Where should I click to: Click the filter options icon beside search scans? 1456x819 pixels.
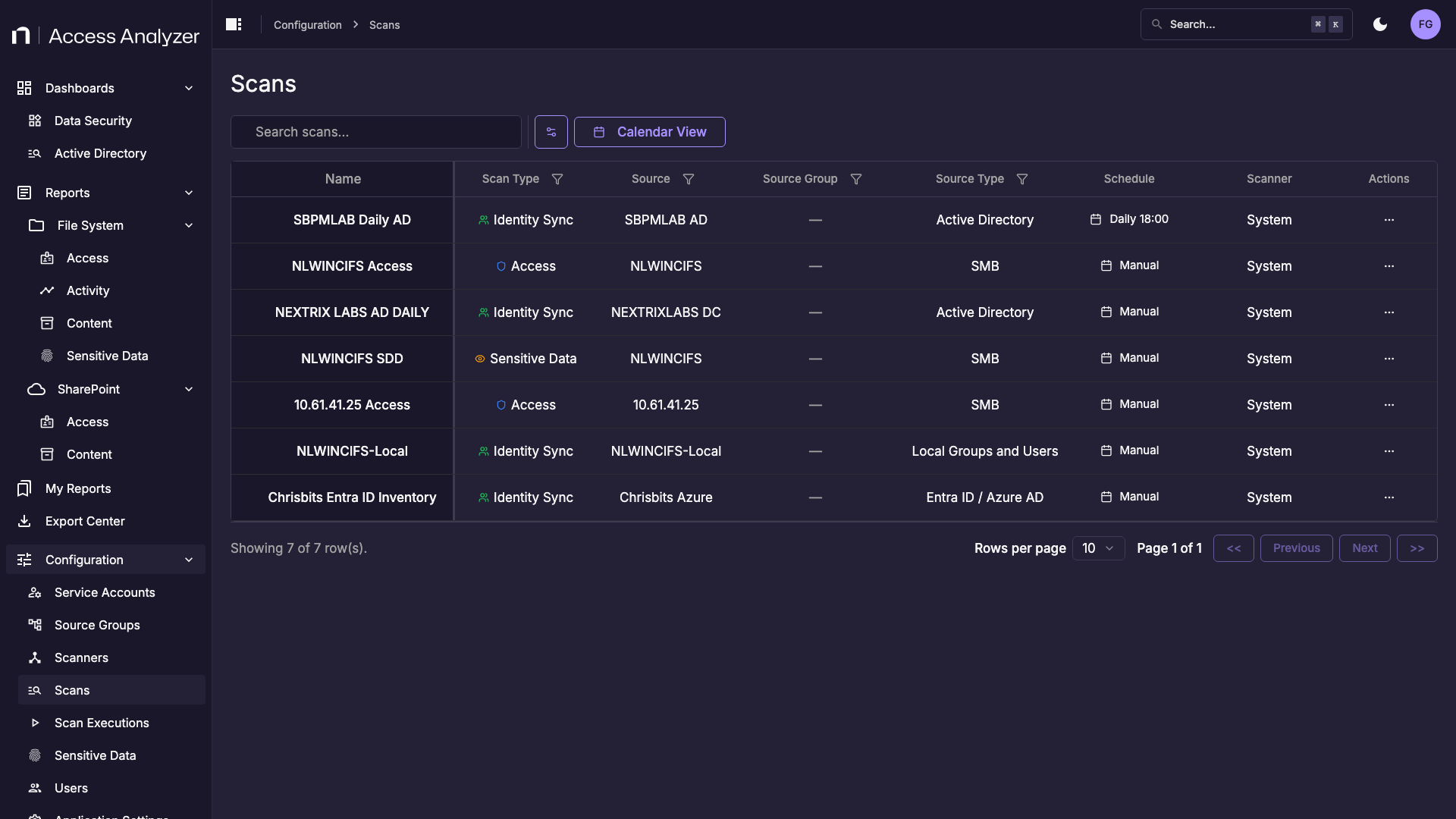(551, 131)
